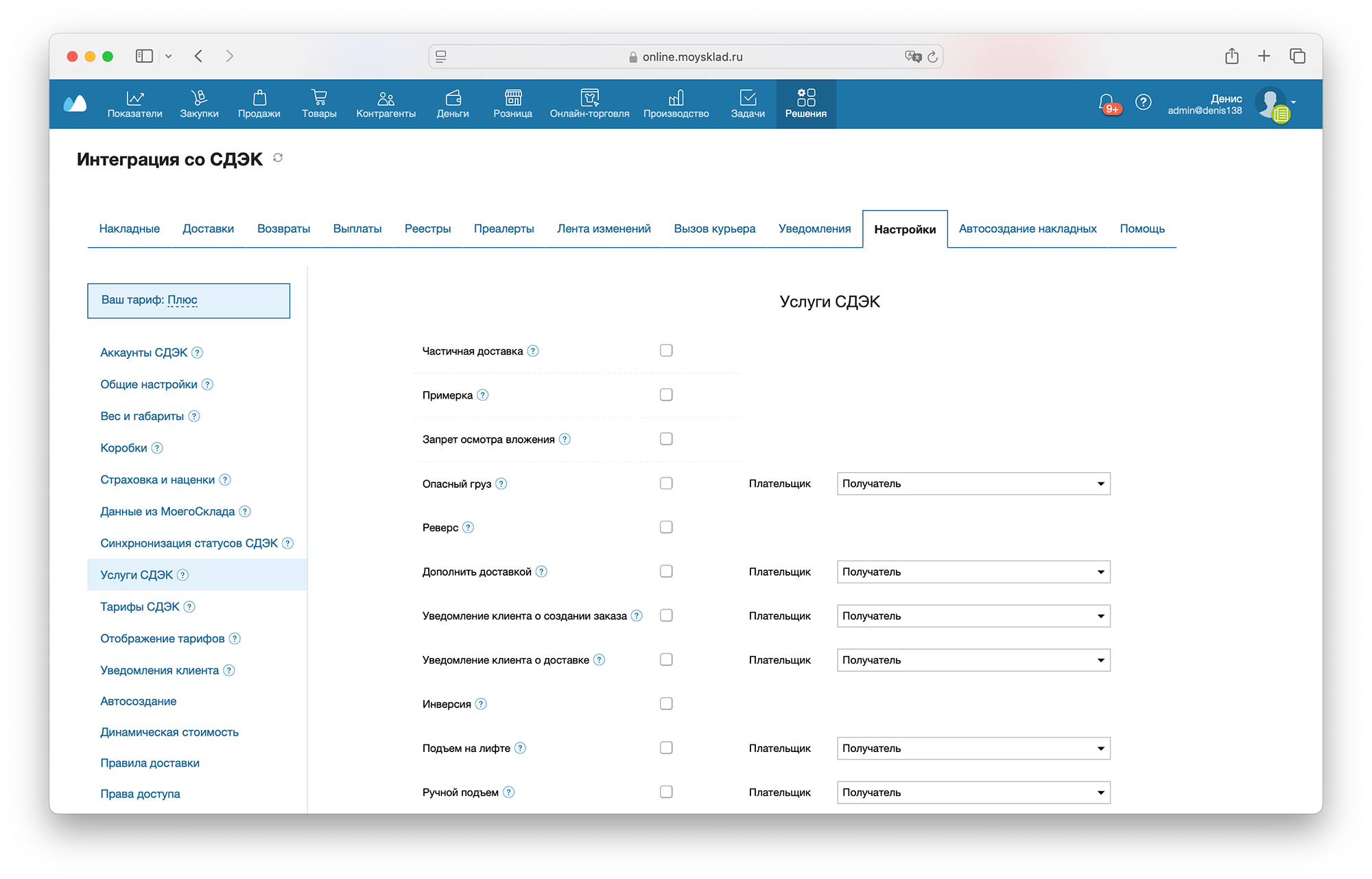The image size is (1372, 879).
Task: Click the refresh icon beside the page title
Action: [x=278, y=159]
